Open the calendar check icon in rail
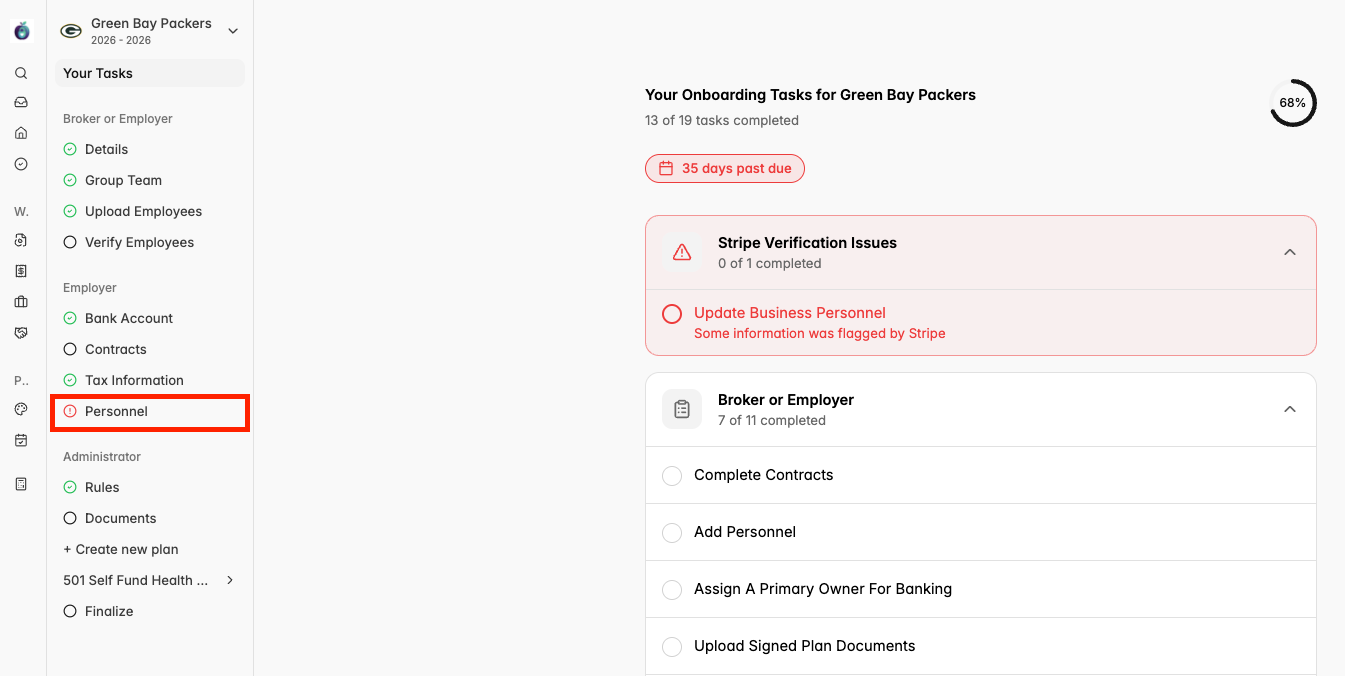This screenshot has width=1345, height=676. (x=21, y=440)
